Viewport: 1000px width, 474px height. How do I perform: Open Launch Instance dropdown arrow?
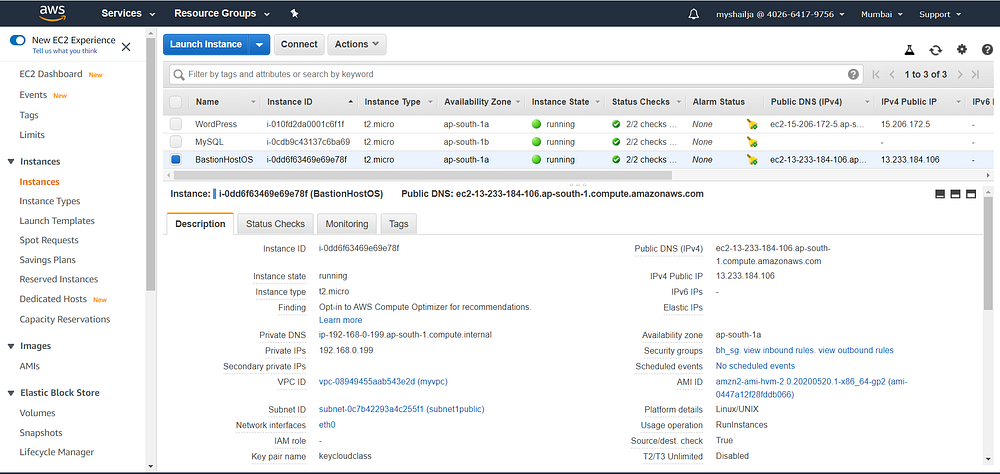(x=259, y=45)
